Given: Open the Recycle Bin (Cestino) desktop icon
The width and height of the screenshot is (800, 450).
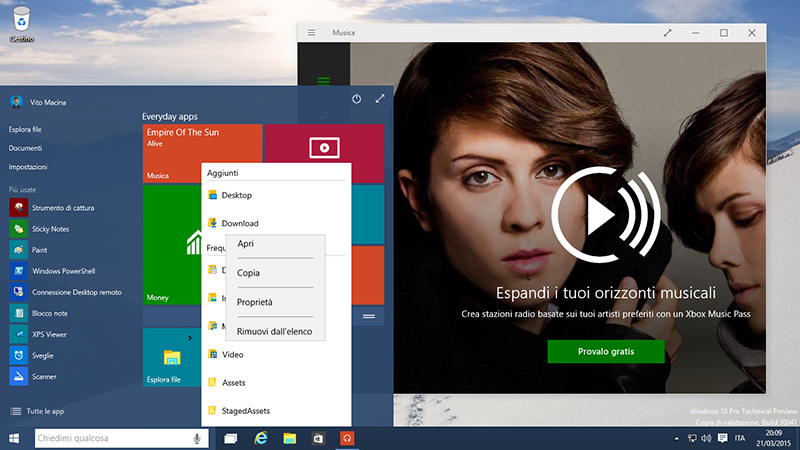Looking at the screenshot, I should pos(21,24).
